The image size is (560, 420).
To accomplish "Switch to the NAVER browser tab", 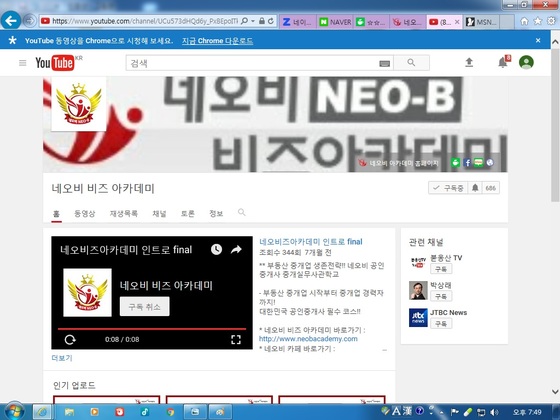I will point(335,22).
